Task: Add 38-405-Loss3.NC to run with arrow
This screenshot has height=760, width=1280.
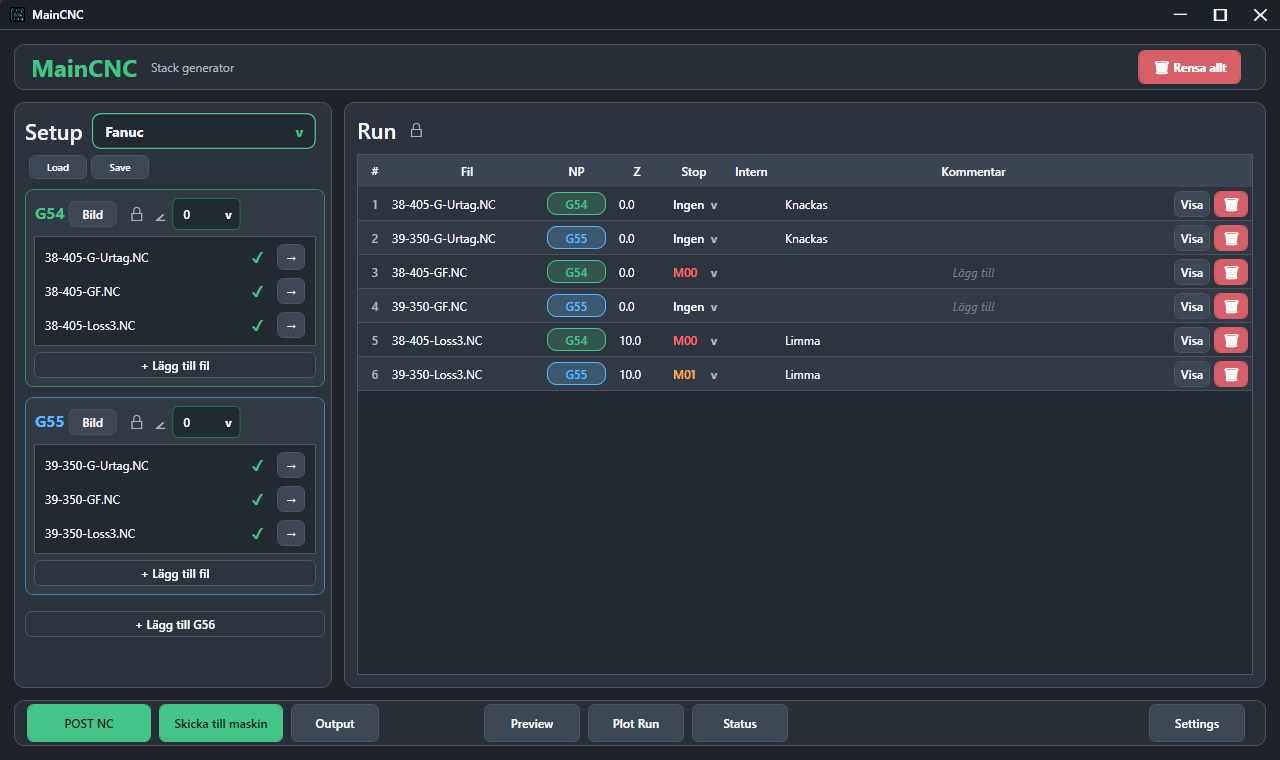Action: coord(291,325)
